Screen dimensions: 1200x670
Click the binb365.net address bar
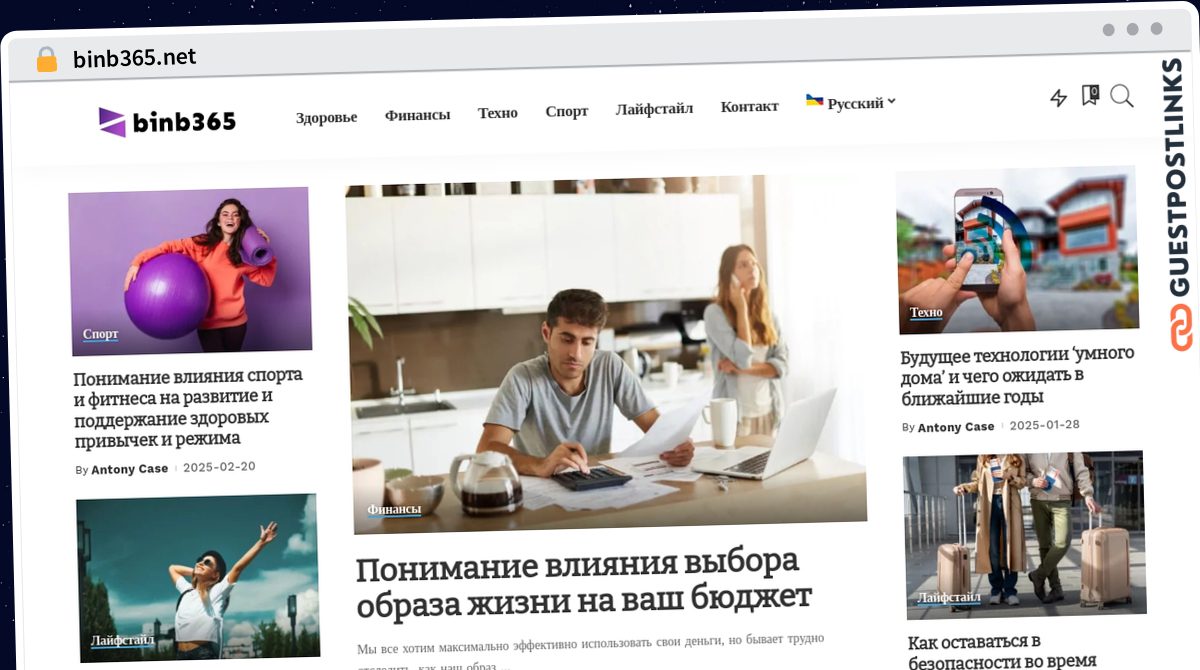coord(134,57)
